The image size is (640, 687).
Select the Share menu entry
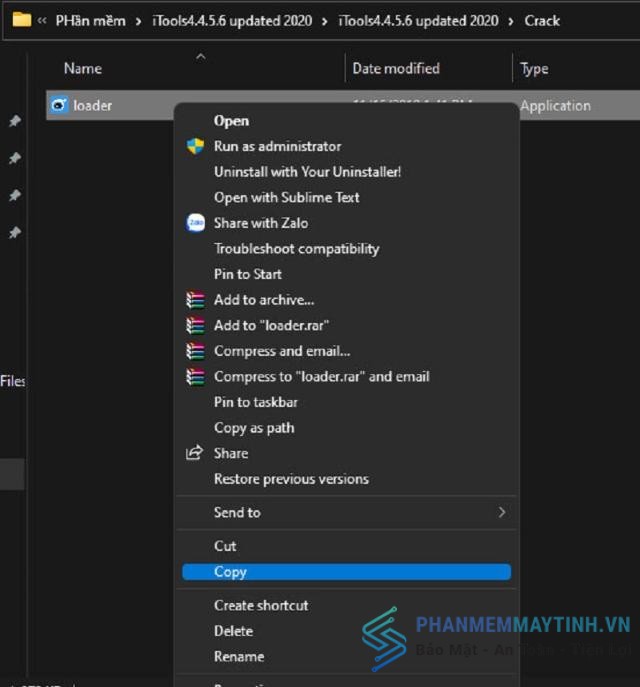point(231,453)
